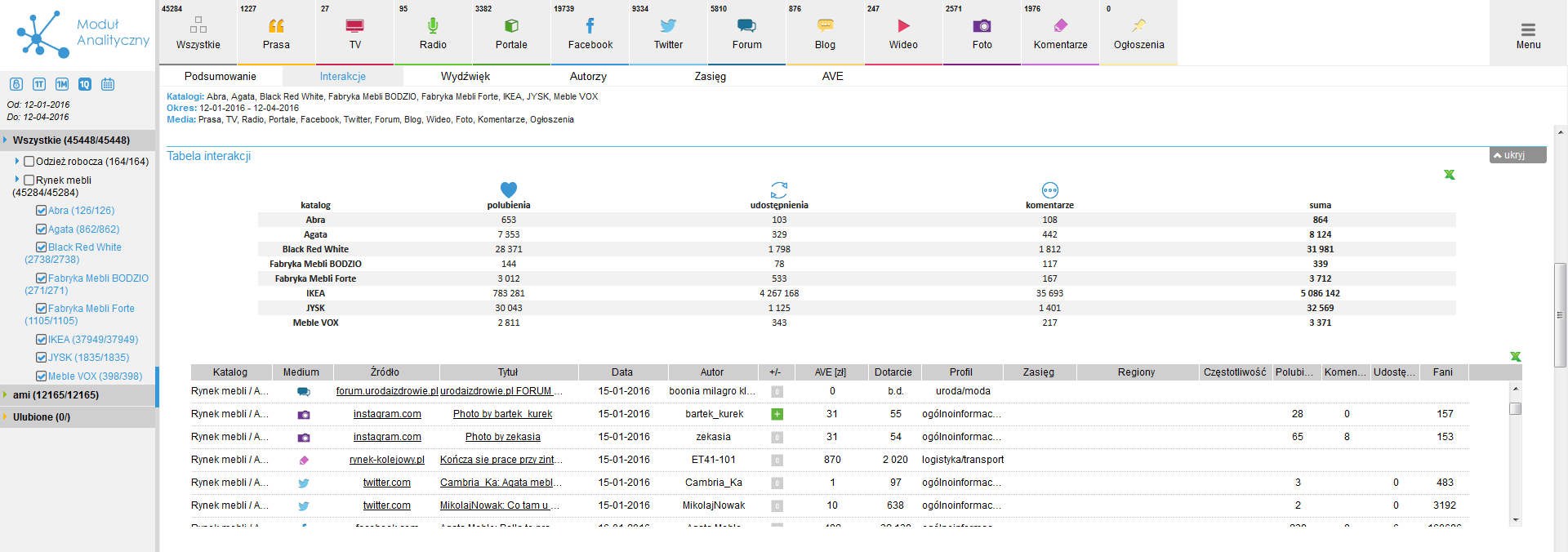Select the Wideo media source

(903, 33)
